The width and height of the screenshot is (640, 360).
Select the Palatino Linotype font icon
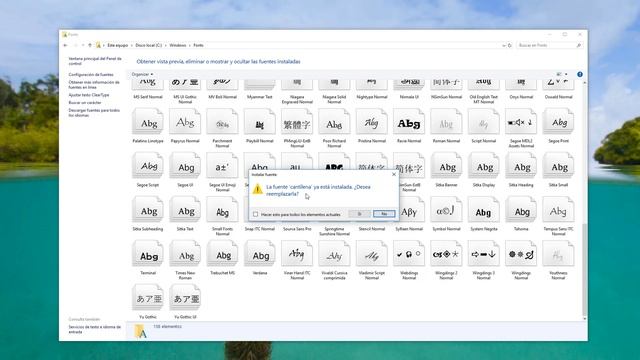148,122
